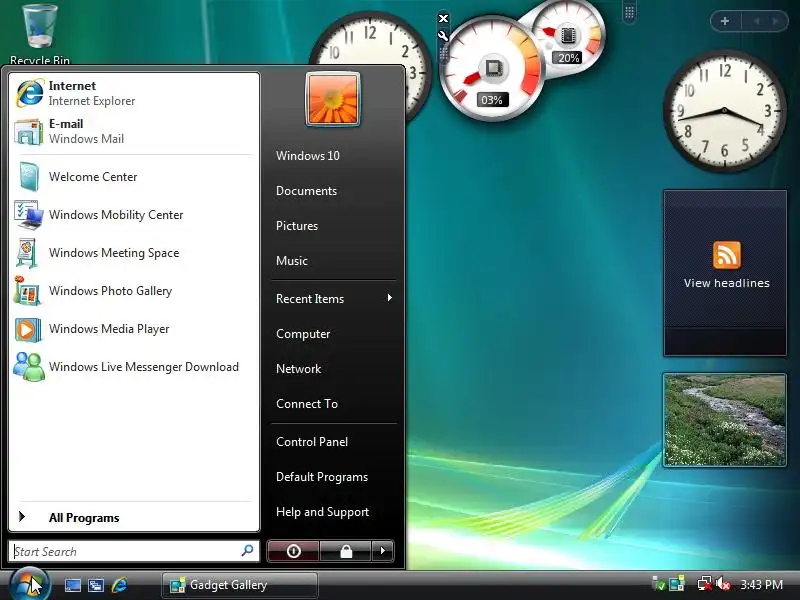
Task: Open Windows Live Messenger Download
Action: [134, 367]
